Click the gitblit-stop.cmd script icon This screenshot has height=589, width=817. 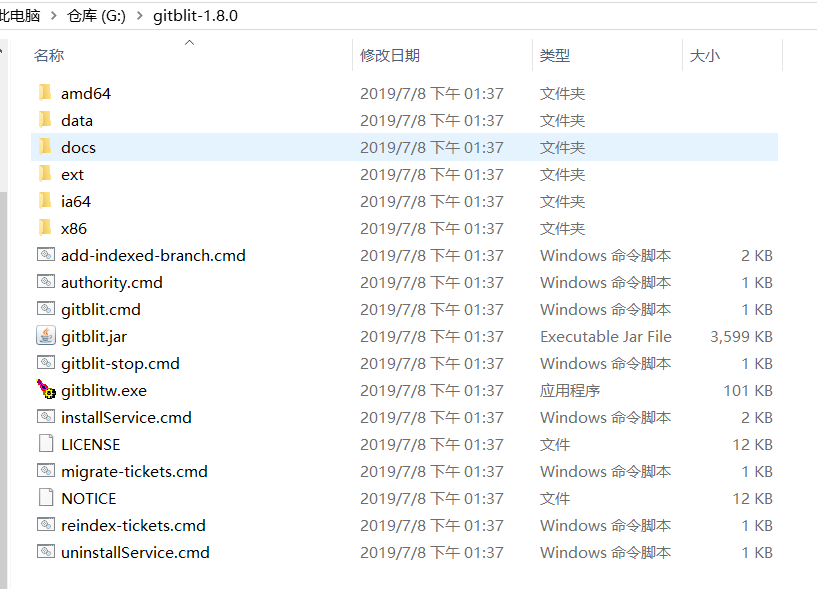46,363
